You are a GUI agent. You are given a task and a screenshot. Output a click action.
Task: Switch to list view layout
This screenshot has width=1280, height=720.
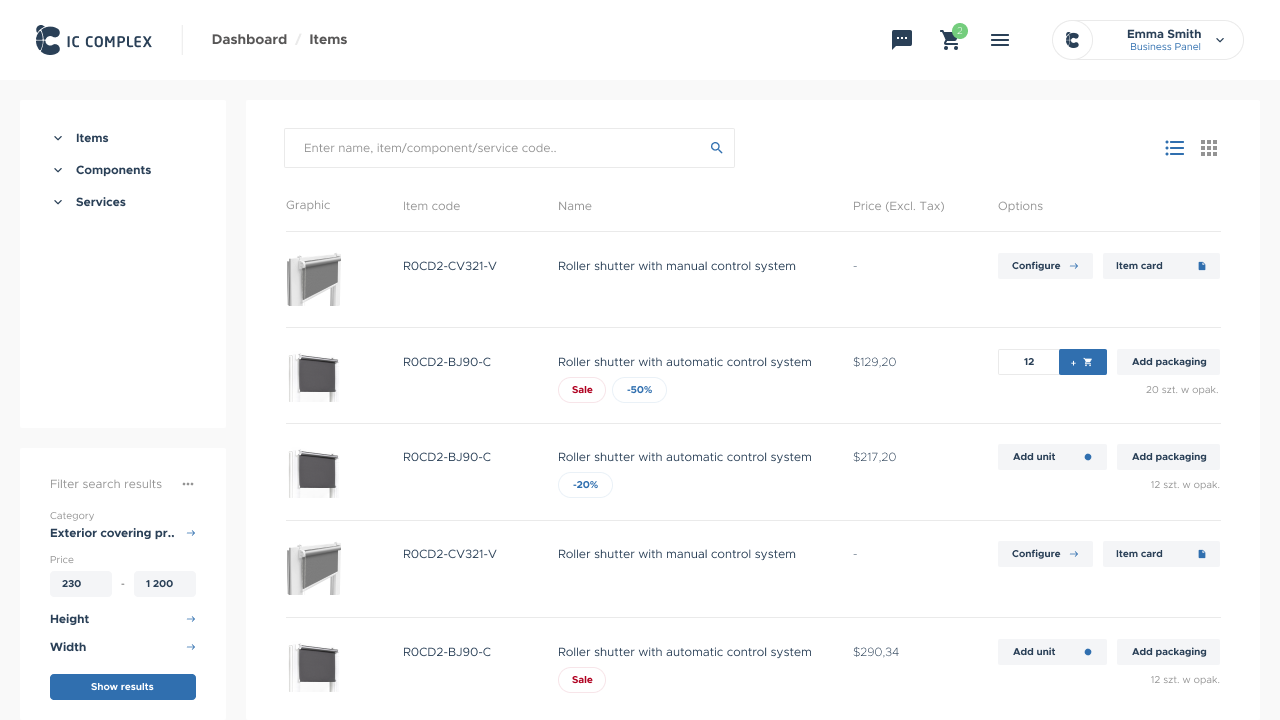point(1175,148)
